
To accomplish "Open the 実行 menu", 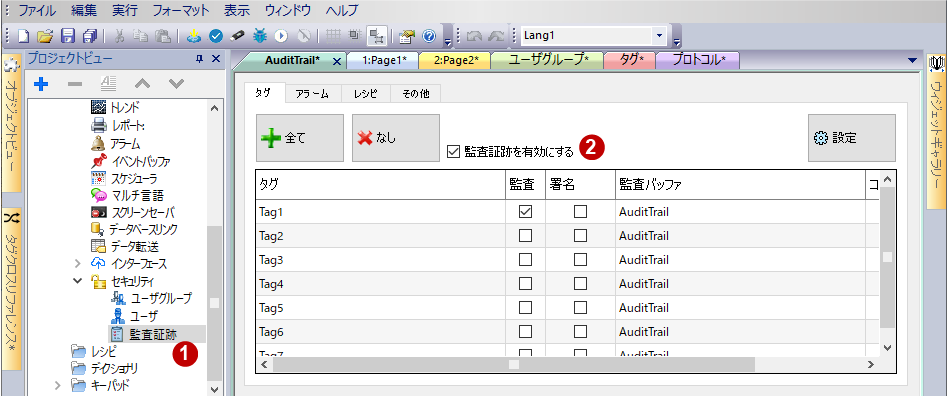I will pyautogui.click(x=125, y=10).
